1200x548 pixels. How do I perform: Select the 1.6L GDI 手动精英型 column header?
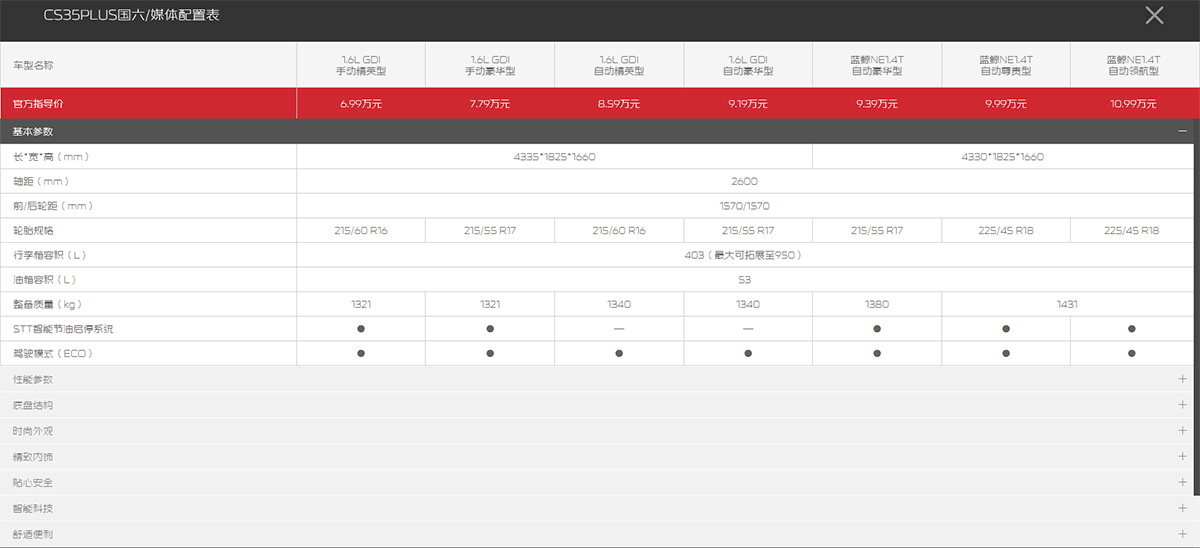tap(361, 65)
